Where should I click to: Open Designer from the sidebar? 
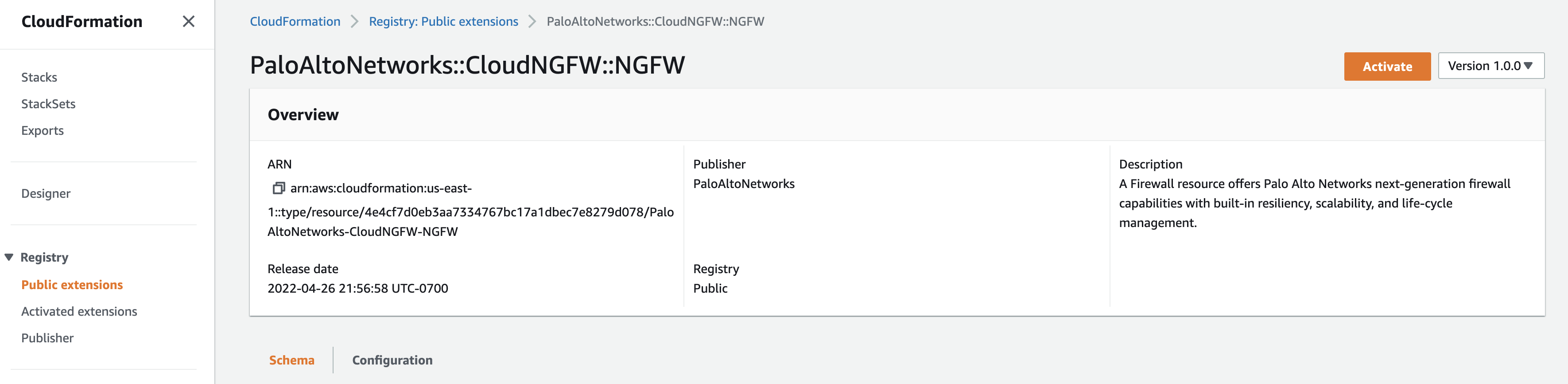click(46, 193)
